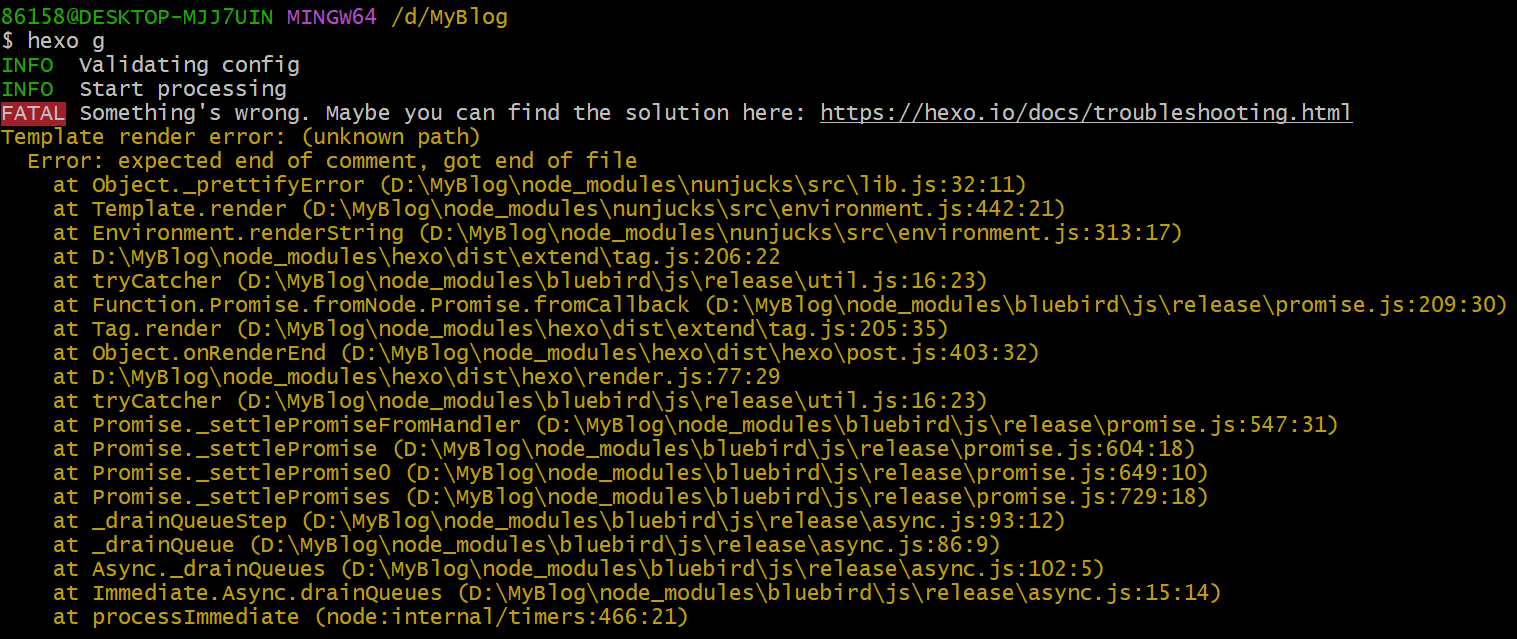Viewport: 1517px width, 639px height.
Task: Click the "Start processing" log message
Action: (x=182, y=89)
